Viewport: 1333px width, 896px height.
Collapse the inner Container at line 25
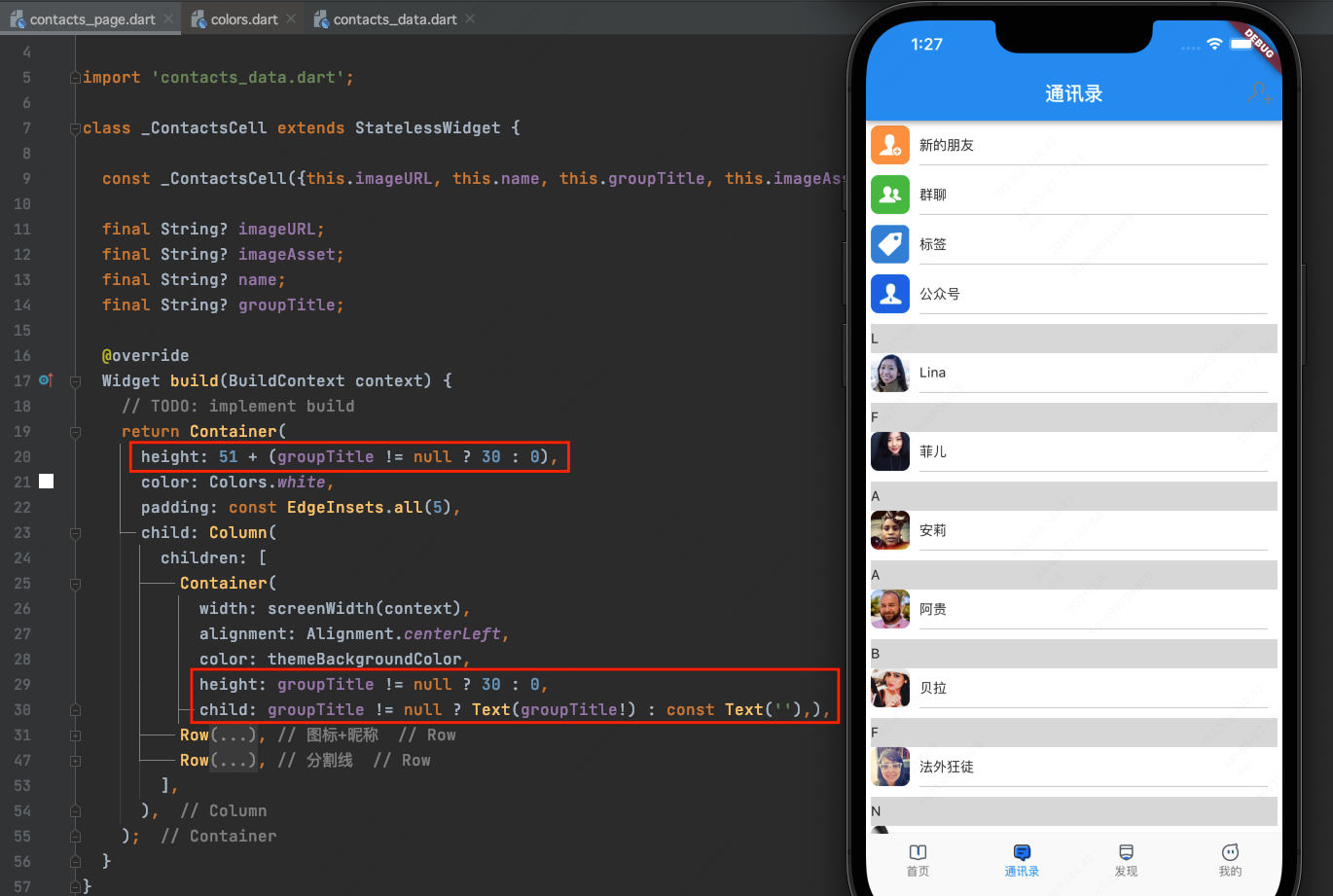coord(75,584)
